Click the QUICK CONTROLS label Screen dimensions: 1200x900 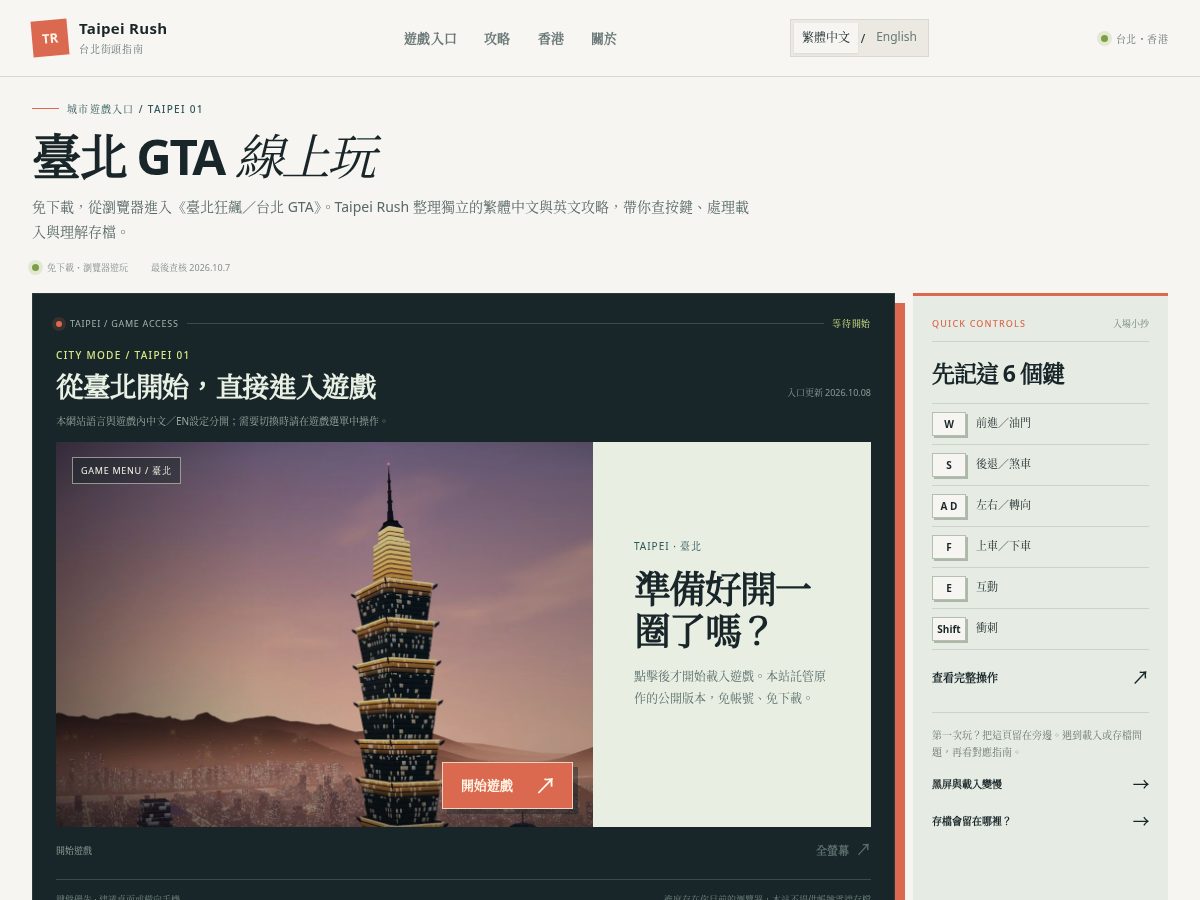pos(979,323)
